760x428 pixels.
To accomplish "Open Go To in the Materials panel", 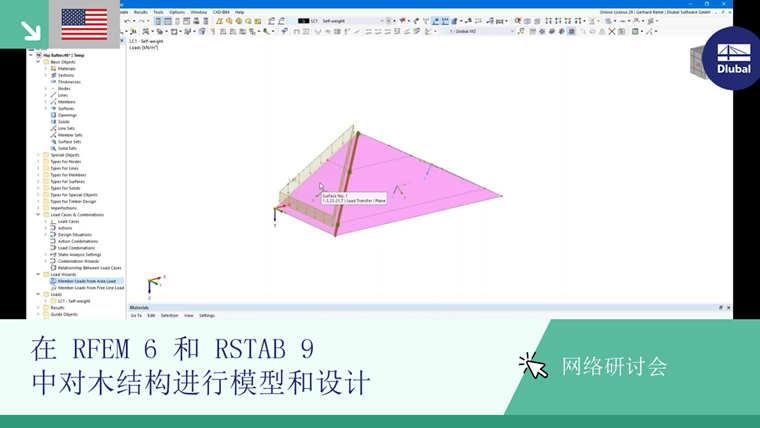I will click(136, 316).
